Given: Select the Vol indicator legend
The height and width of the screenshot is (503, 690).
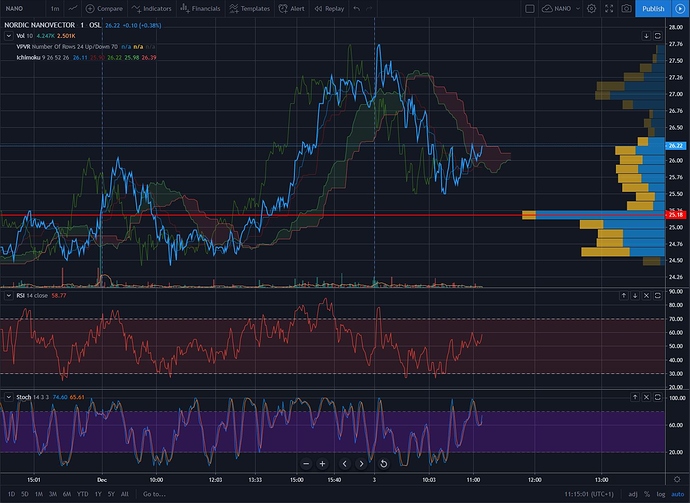Looking at the screenshot, I should [x=46, y=36].
